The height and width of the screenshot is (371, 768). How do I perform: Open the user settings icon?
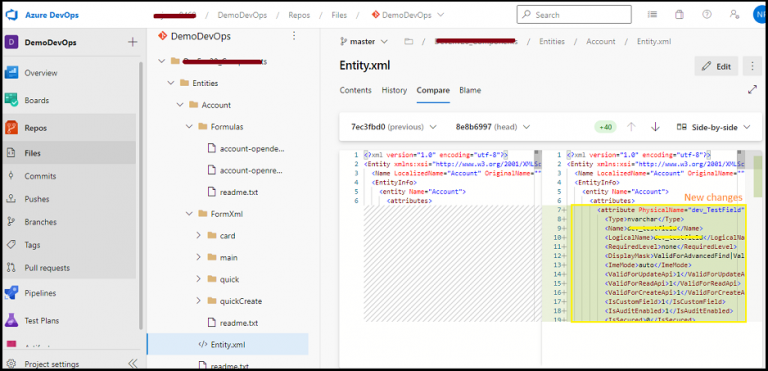734,15
